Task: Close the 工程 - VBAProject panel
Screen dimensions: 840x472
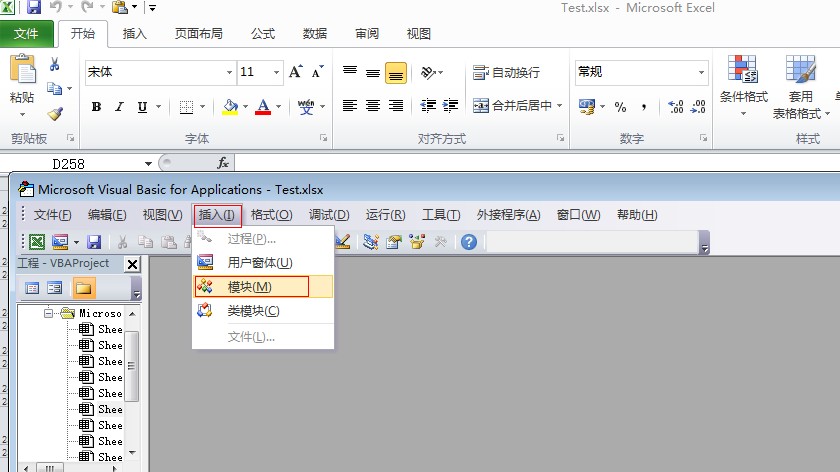Action: pyautogui.click(x=132, y=264)
